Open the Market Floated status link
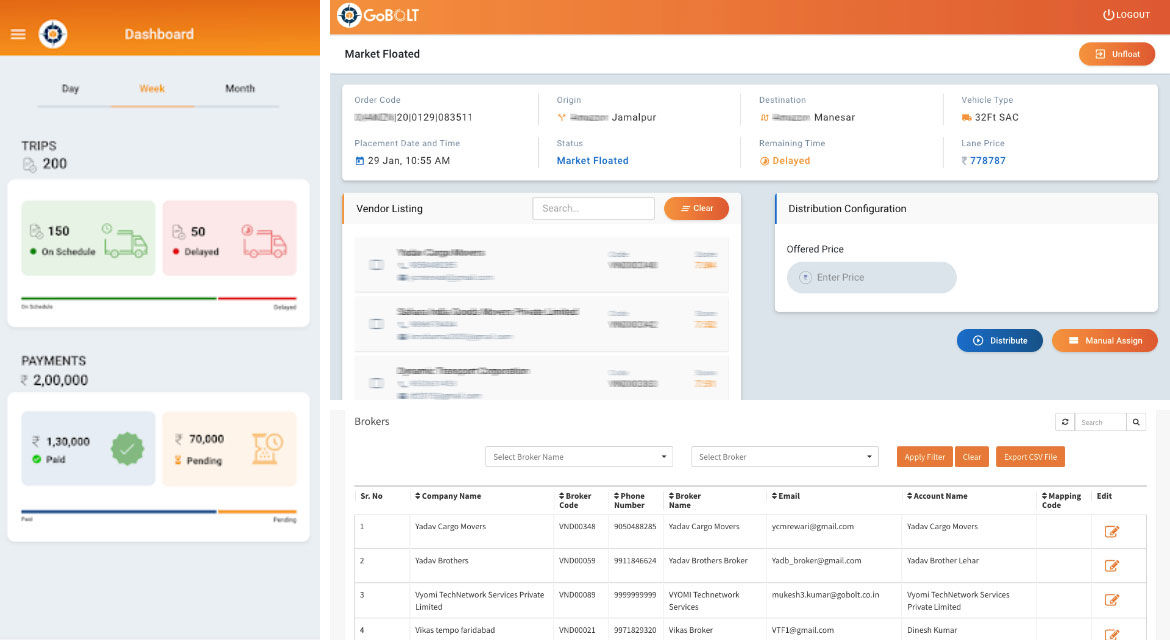 pos(592,161)
